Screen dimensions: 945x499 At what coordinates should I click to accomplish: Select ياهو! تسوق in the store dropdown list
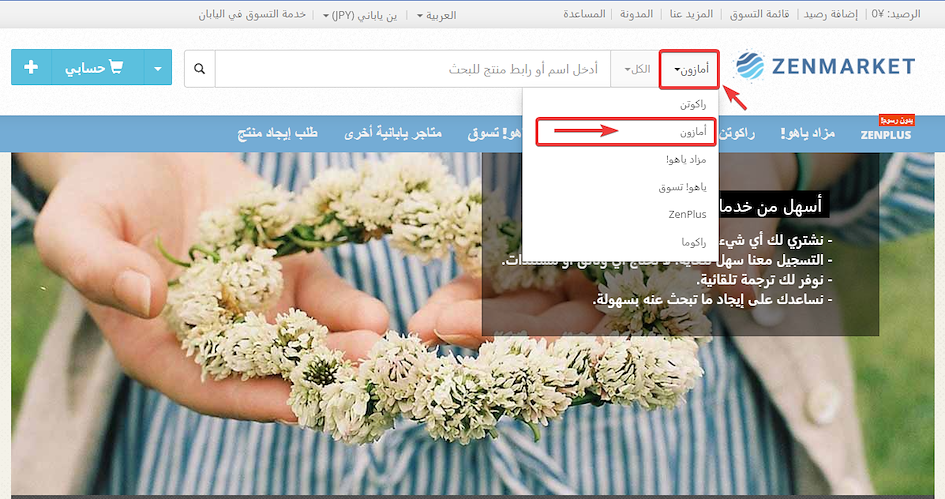[x=621, y=187]
